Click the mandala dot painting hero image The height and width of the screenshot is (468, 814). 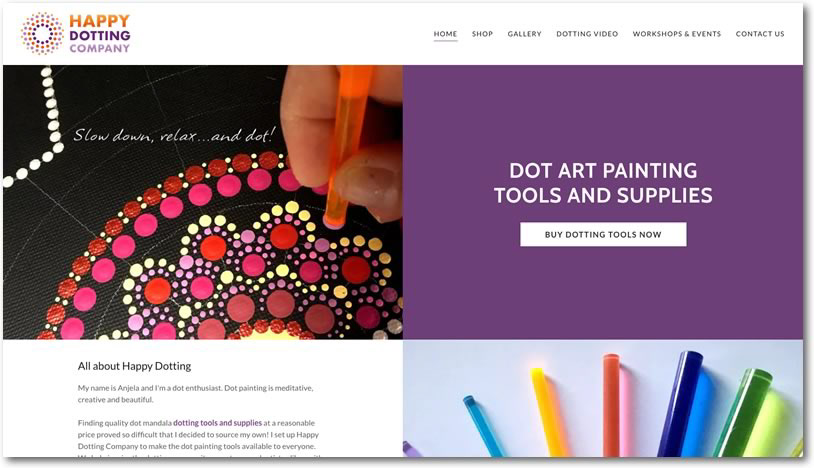203,202
